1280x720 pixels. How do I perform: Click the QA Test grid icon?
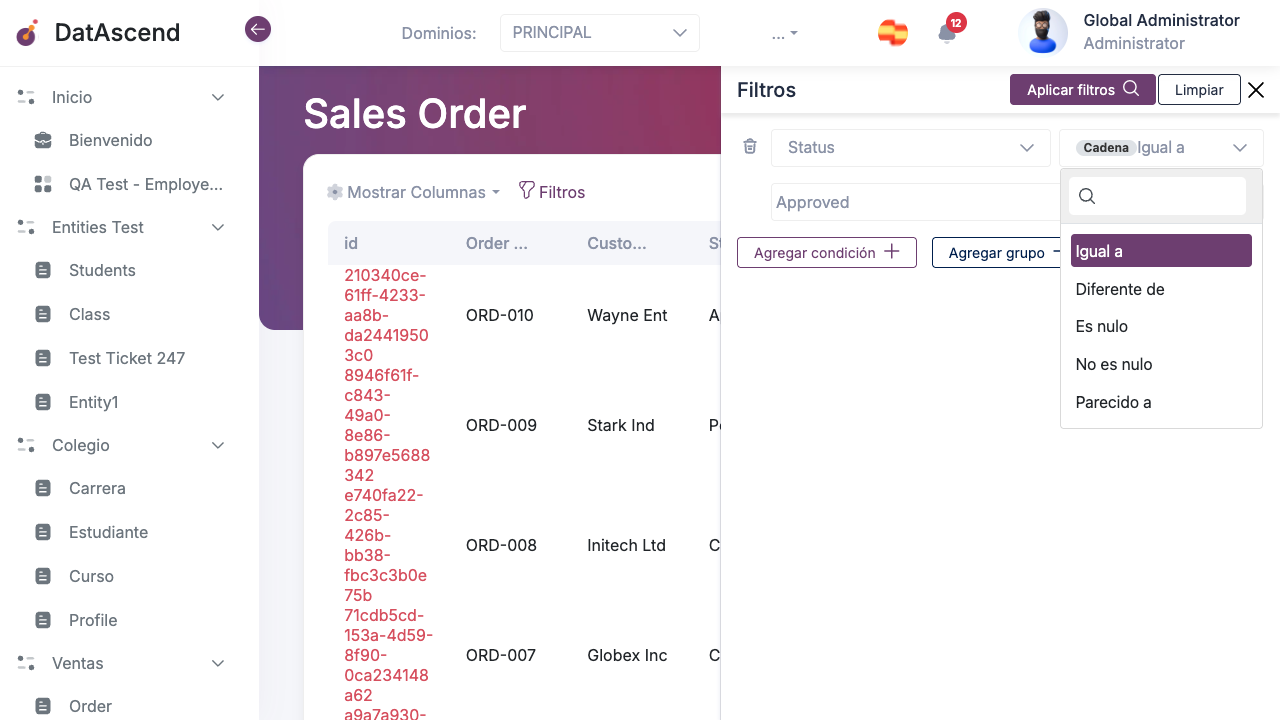click(43, 184)
